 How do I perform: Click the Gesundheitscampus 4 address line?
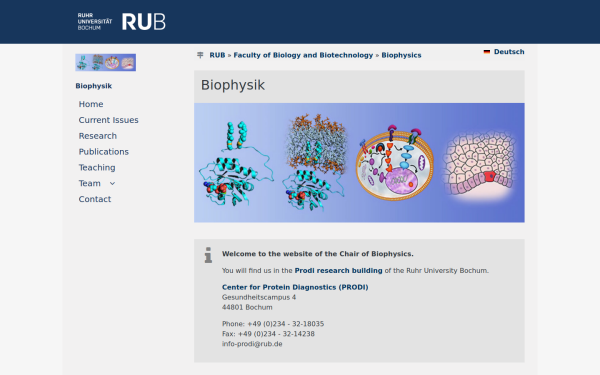pyautogui.click(x=259, y=297)
